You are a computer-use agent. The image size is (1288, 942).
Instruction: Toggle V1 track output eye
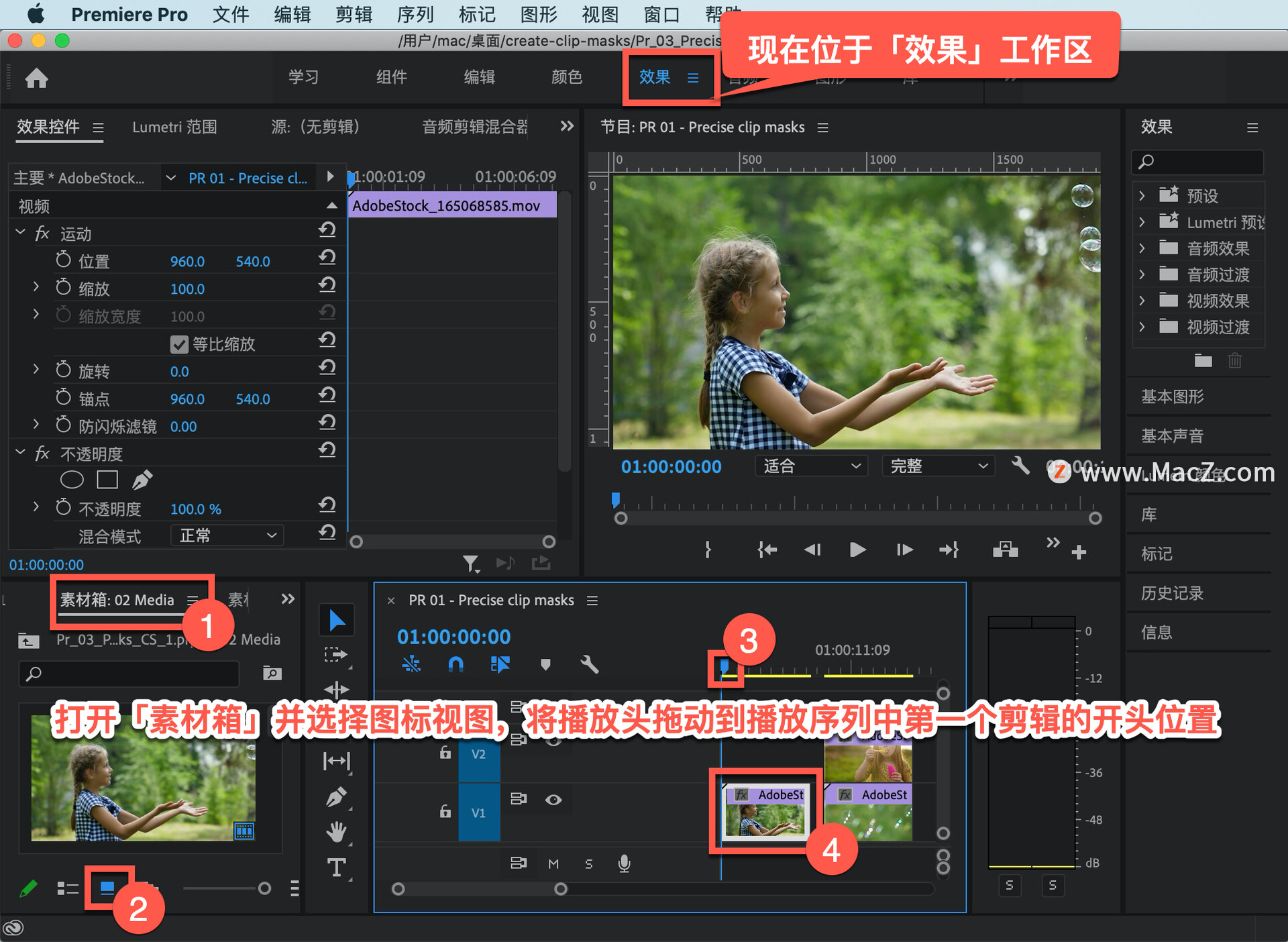pyautogui.click(x=553, y=799)
